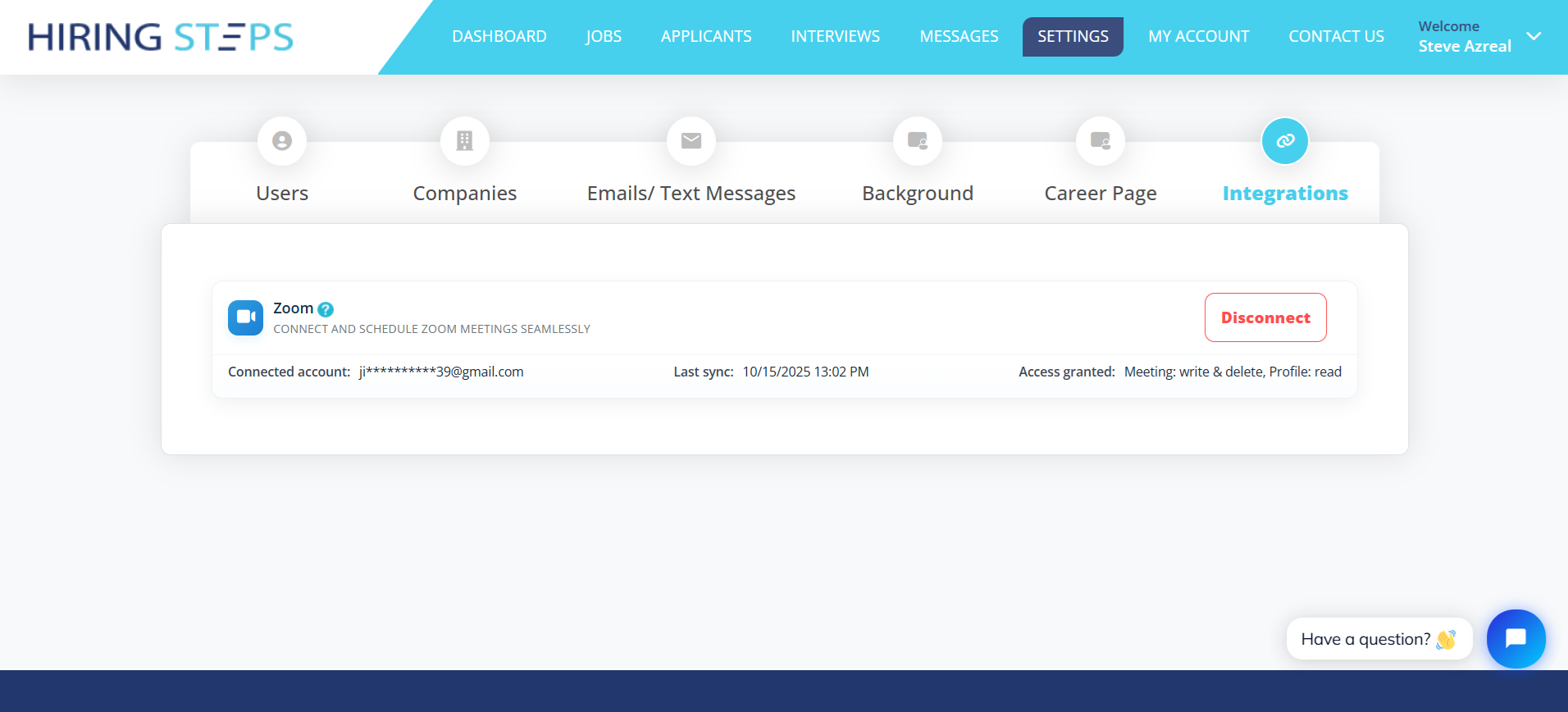
Task: Click the Companies building icon
Action: 465,141
